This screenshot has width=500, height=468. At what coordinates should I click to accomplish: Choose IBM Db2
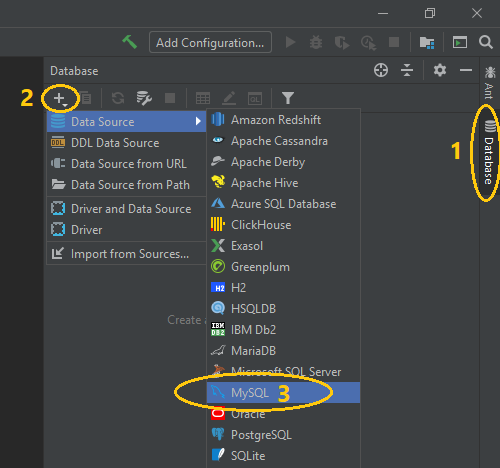coord(284,330)
